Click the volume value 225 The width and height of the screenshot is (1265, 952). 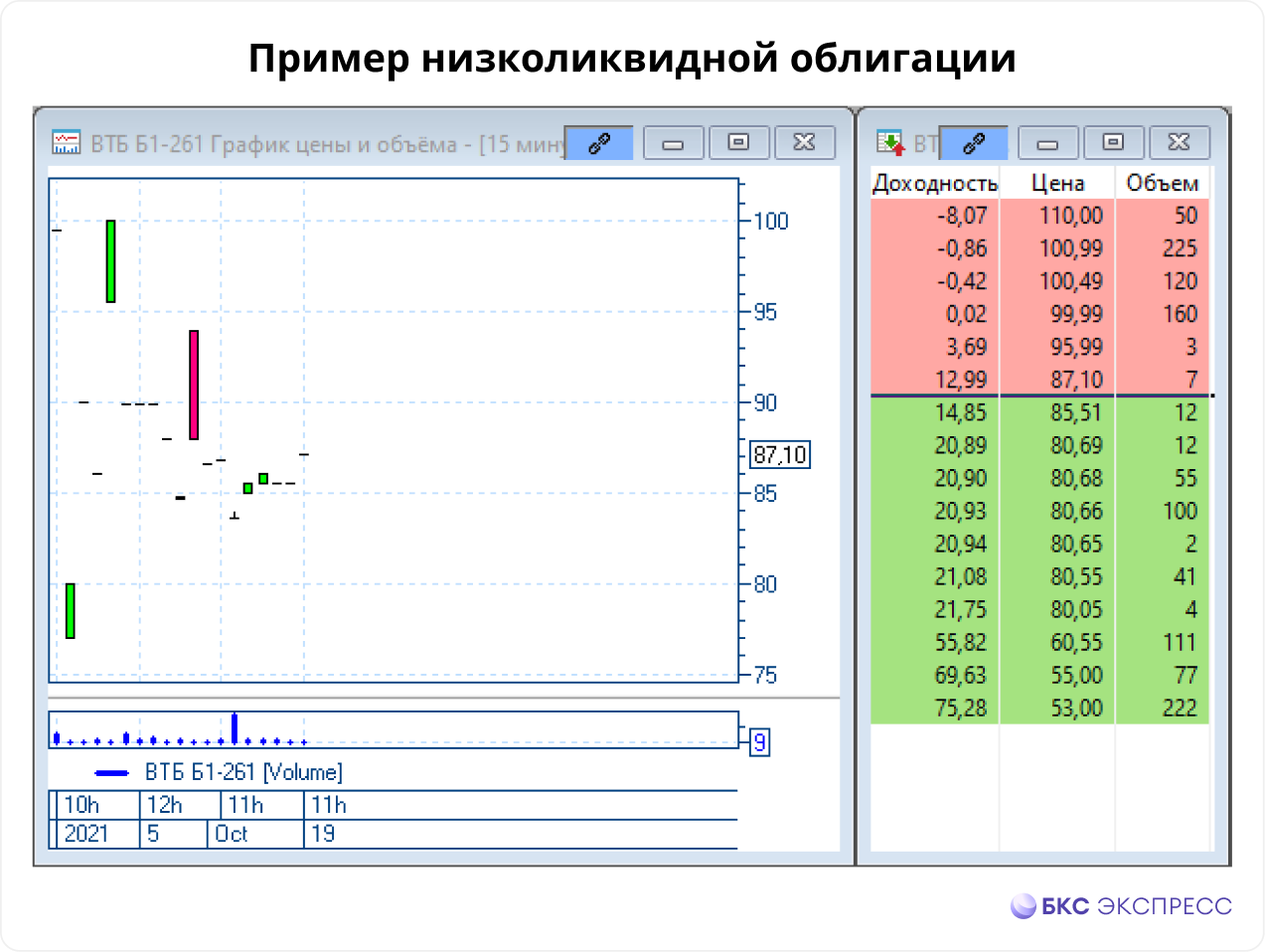tap(1180, 248)
